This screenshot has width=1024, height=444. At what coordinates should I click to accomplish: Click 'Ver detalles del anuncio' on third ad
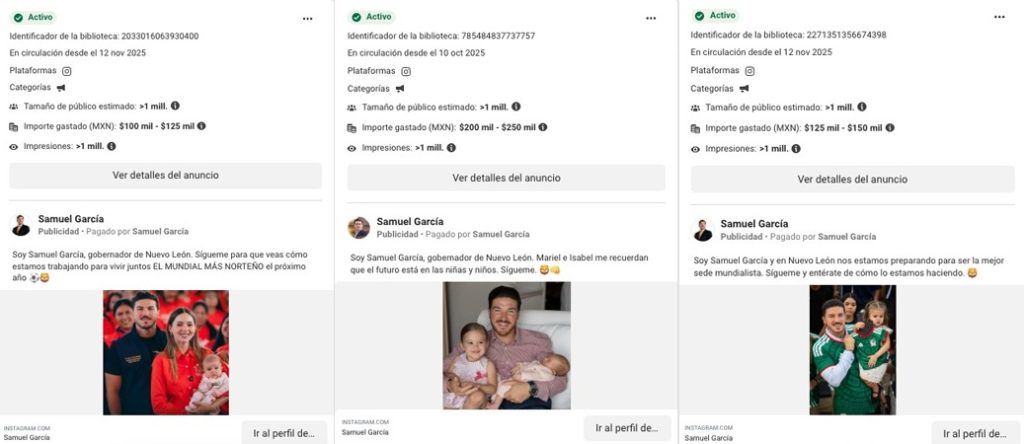[852, 179]
